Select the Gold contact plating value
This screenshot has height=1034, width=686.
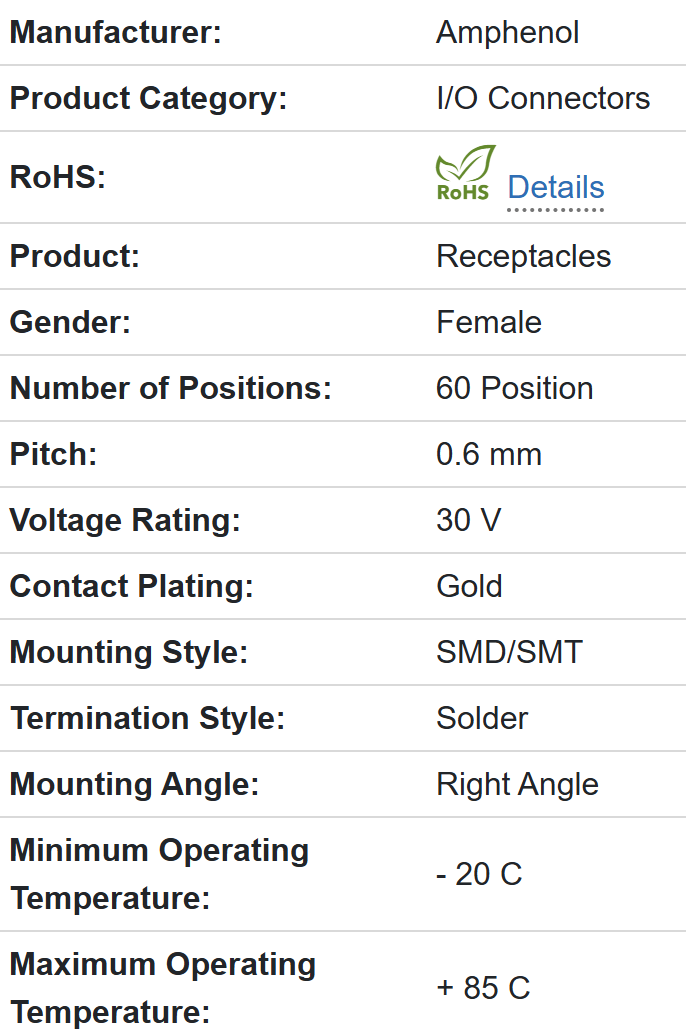tap(469, 587)
